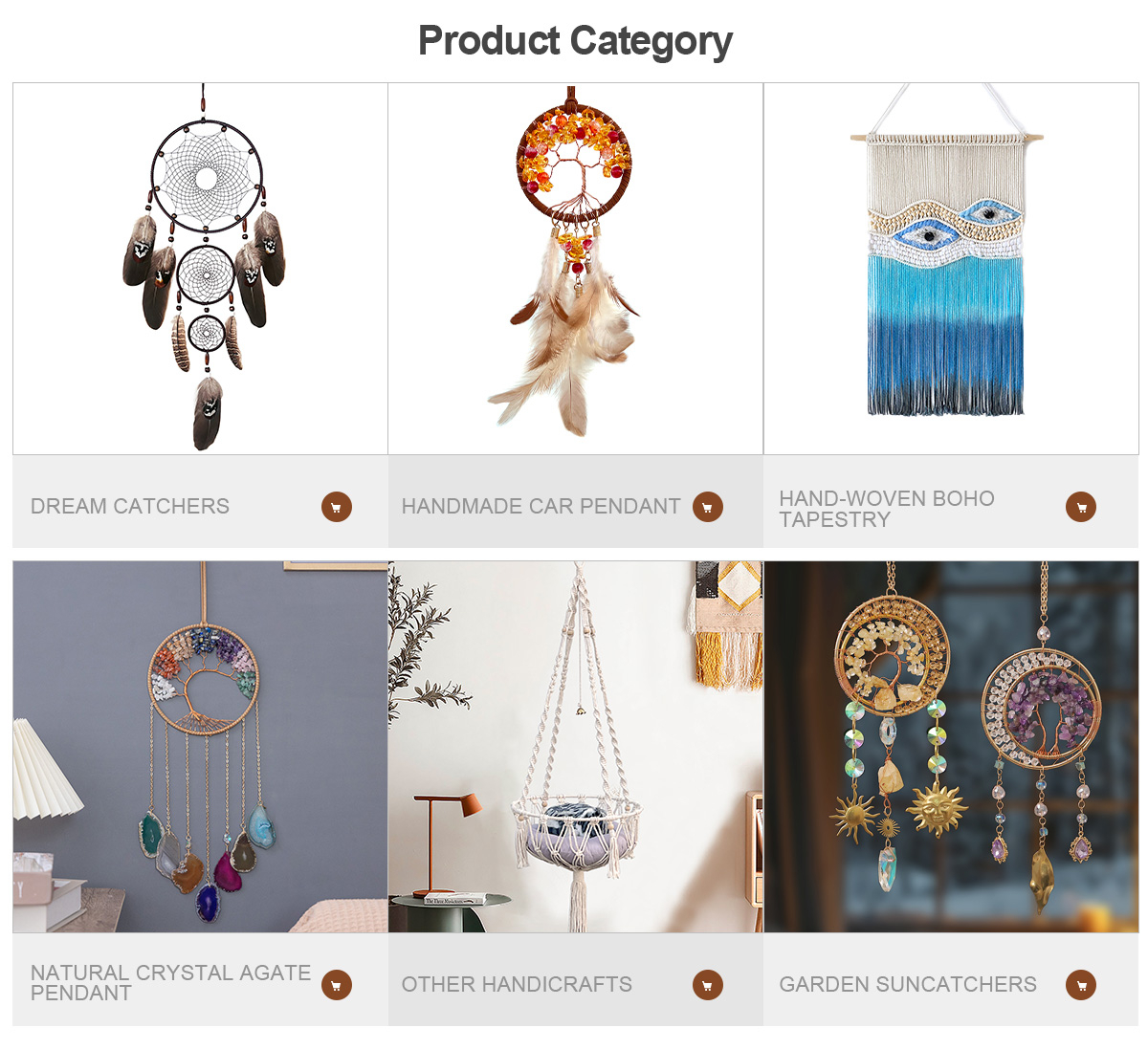This screenshot has width=1148, height=1050.
Task: Select the sun suncatchers window image
Action: [x=951, y=747]
